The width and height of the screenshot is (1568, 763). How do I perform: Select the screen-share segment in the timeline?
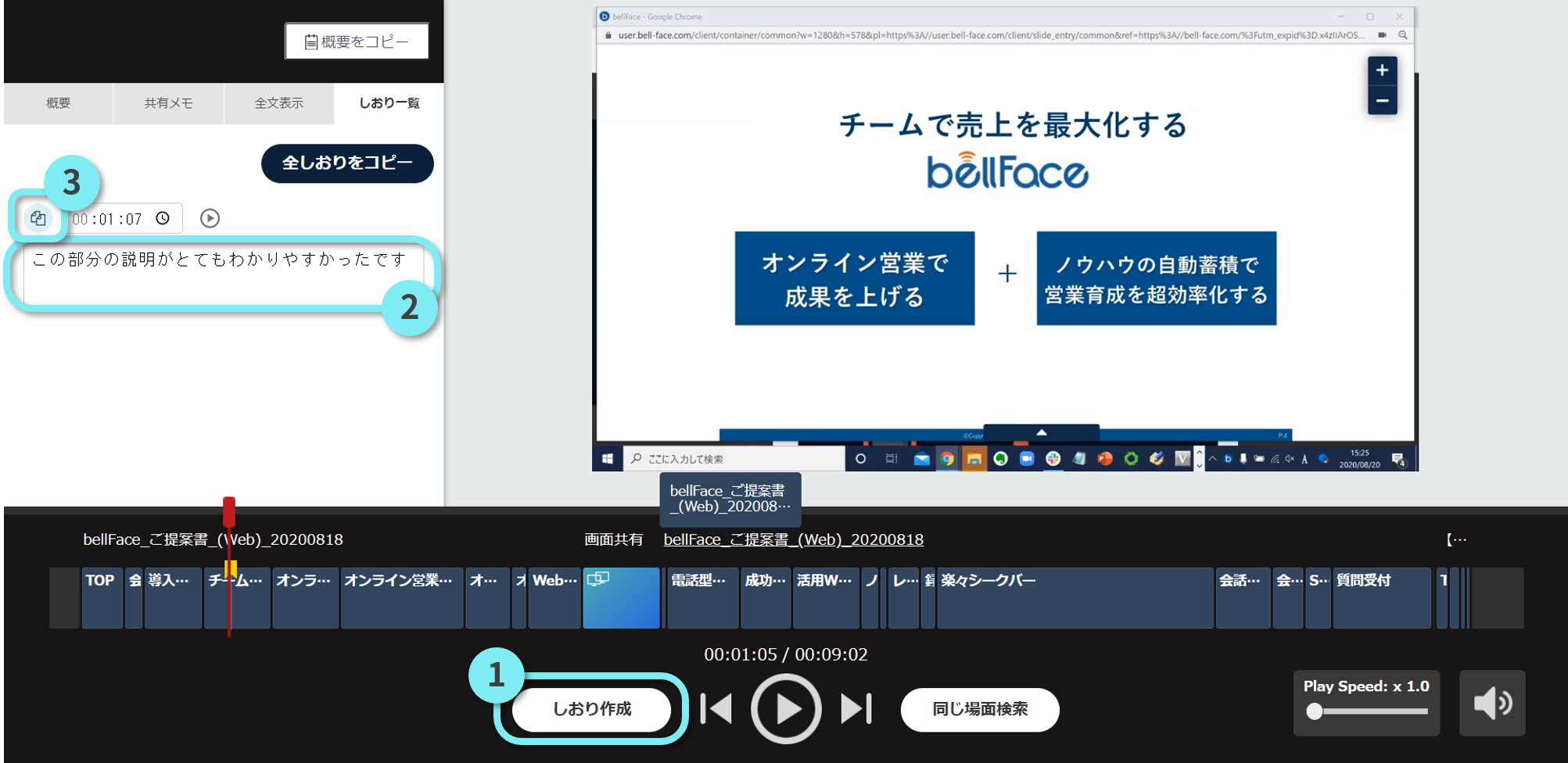coord(621,598)
